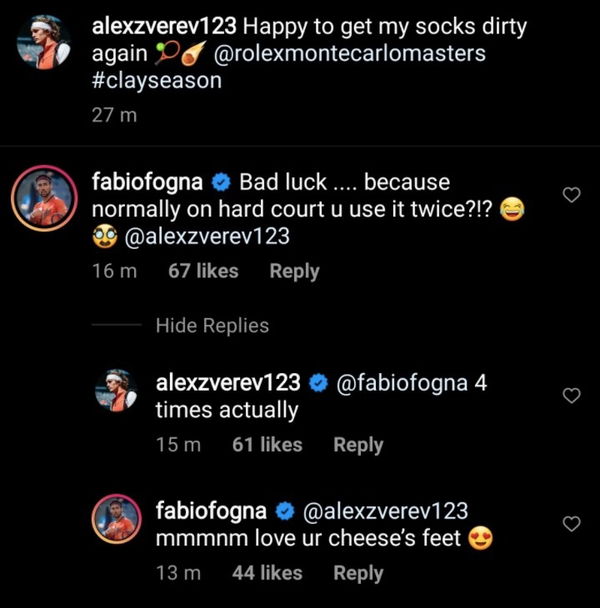Viewport: 600px width, 608px height.
Task: Tap verified badge next to fabiofogna's top comment
Action: point(223,183)
